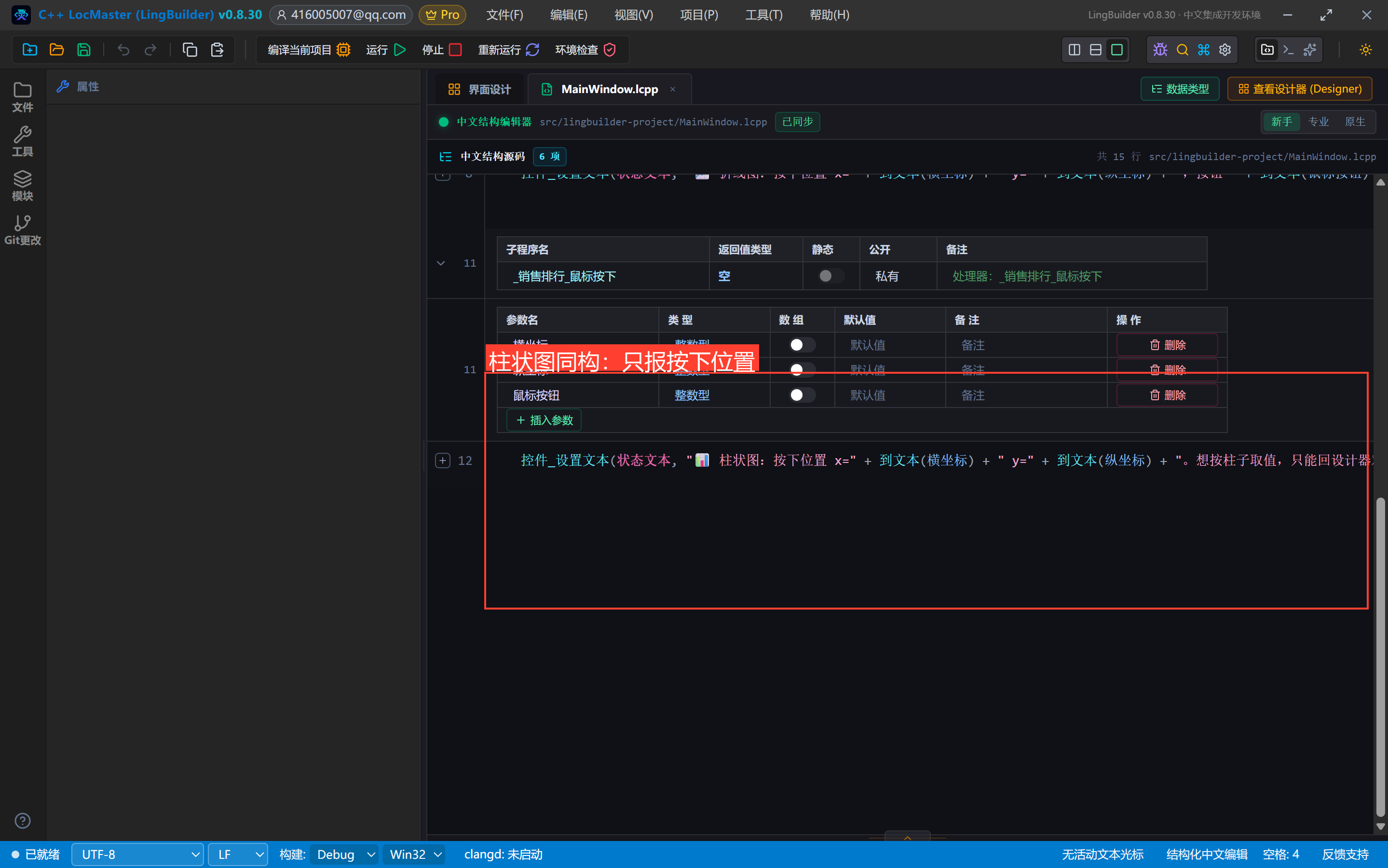
Task: Select 新手 mode
Action: (1281, 122)
